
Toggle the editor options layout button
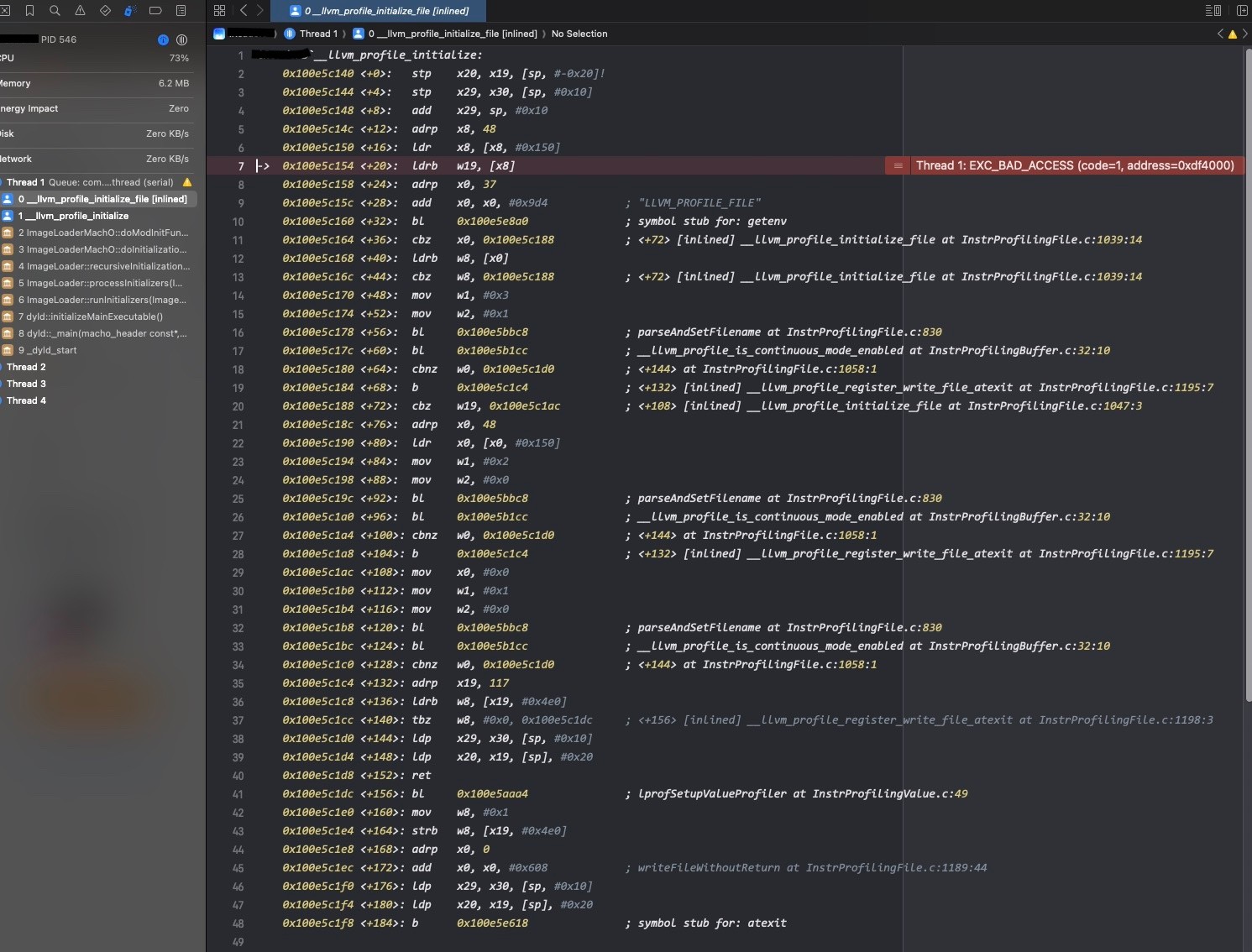(1213, 11)
